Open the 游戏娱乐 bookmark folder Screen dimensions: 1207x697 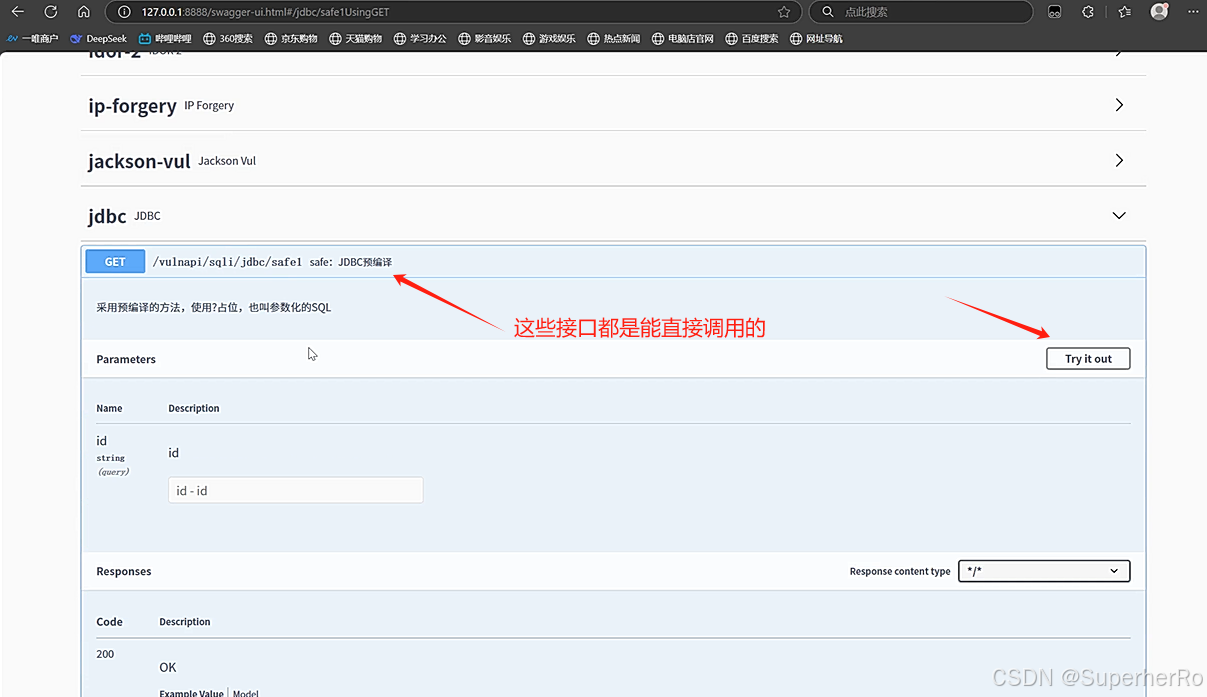point(549,39)
